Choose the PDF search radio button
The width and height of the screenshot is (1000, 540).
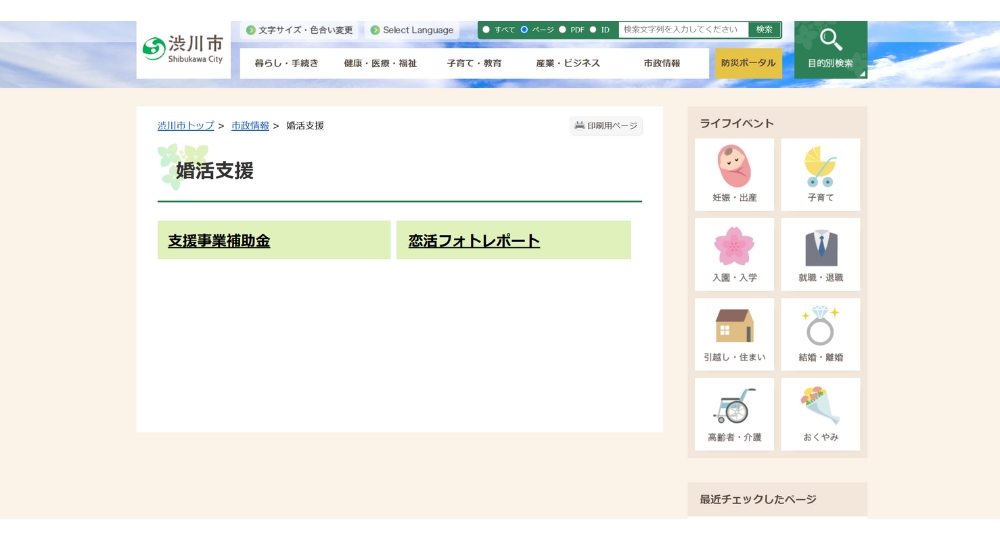[x=562, y=30]
